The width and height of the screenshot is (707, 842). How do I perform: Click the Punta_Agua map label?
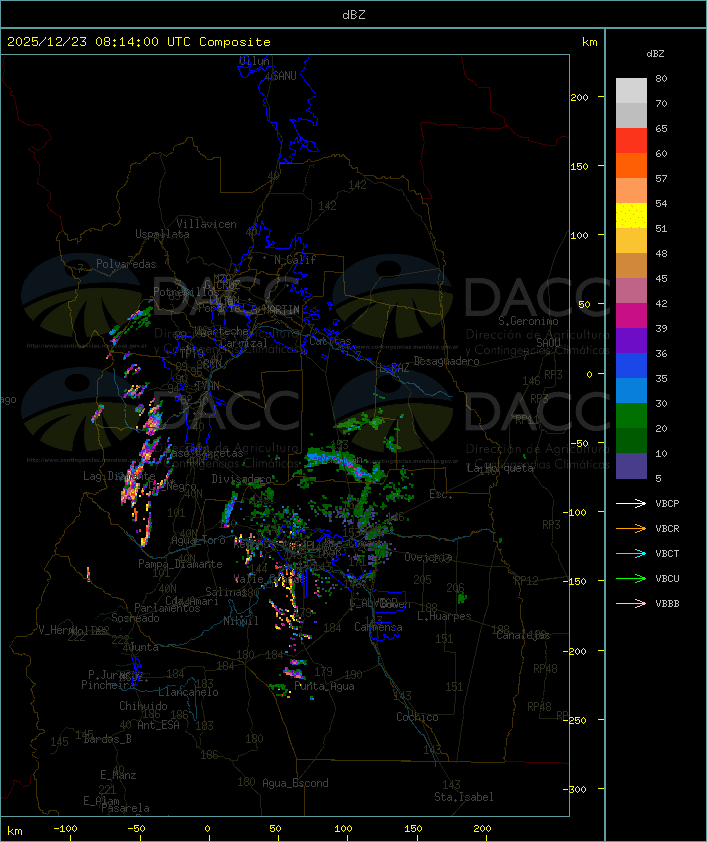point(324,686)
